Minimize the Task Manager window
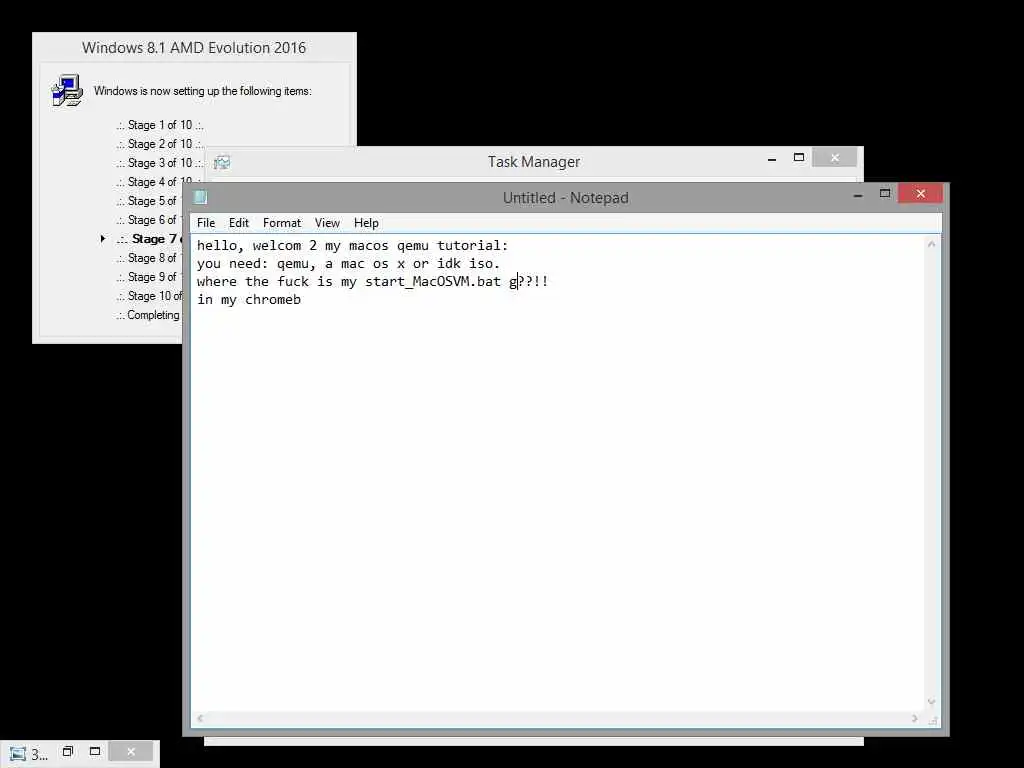This screenshot has height=768, width=1024. (x=772, y=158)
